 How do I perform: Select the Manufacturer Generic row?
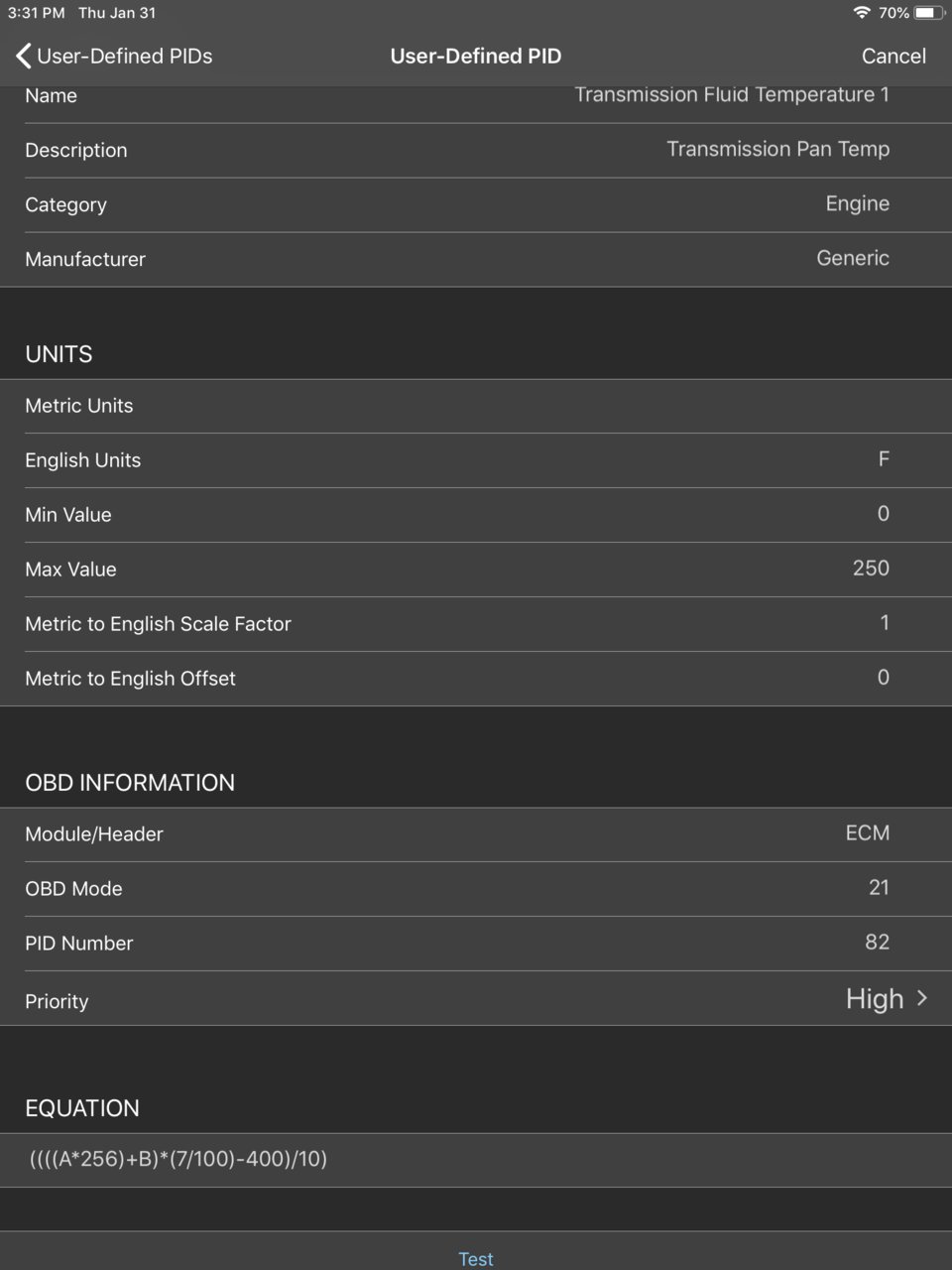coord(476,259)
